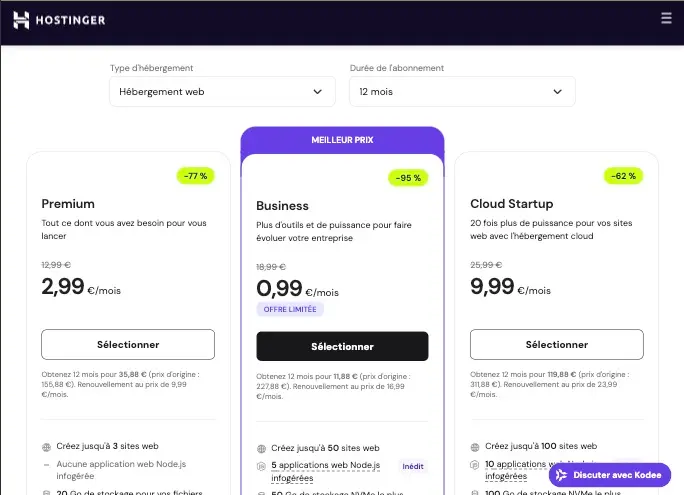This screenshot has height=495, width=684.
Task: Click the Business 11,88 € renewal note
Action: pyautogui.click(x=333, y=386)
